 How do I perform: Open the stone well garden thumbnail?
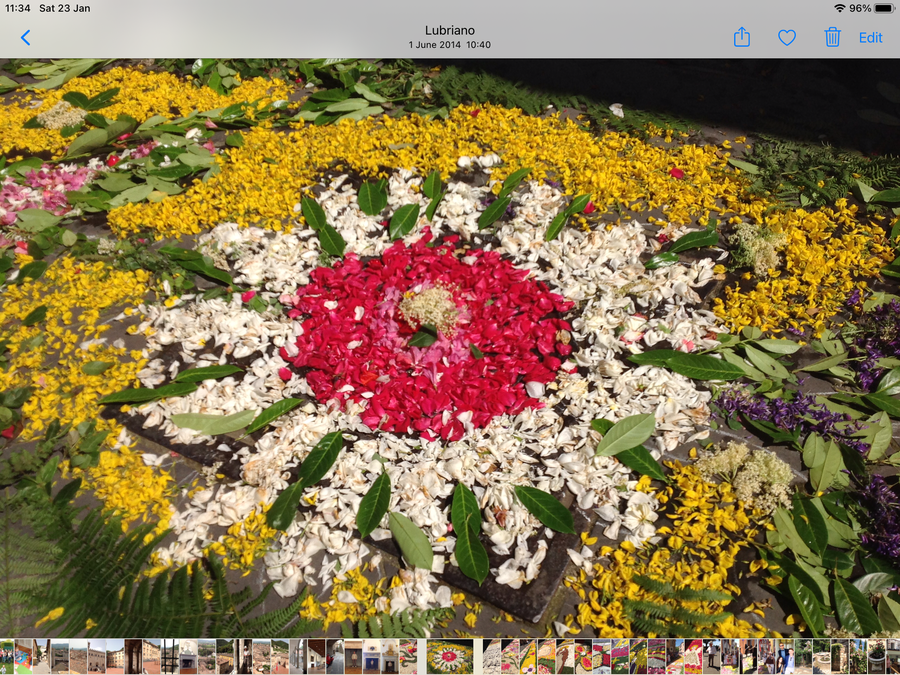[x=821, y=657]
